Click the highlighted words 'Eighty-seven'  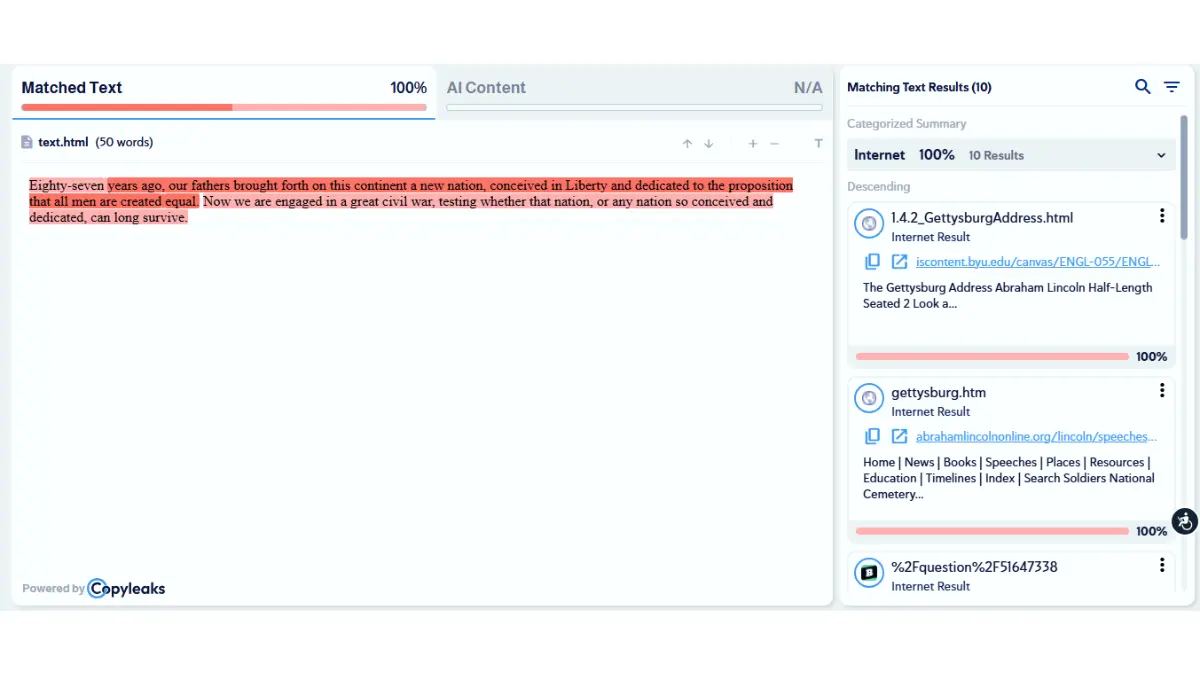[x=67, y=185]
